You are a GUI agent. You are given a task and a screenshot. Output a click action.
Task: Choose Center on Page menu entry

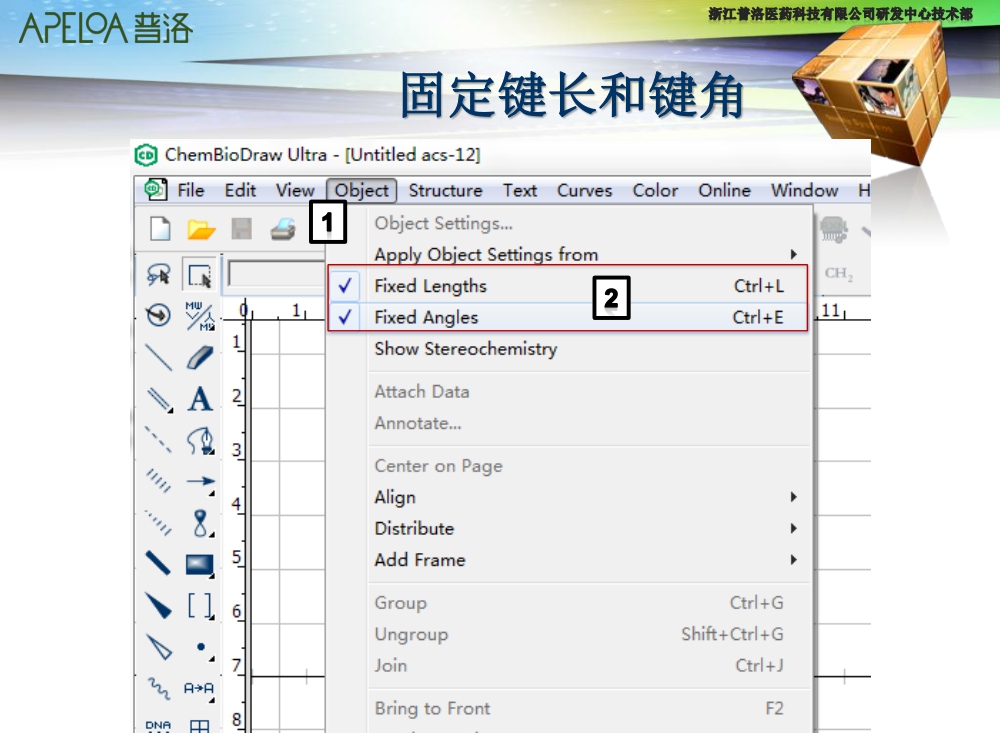pyautogui.click(x=568, y=466)
